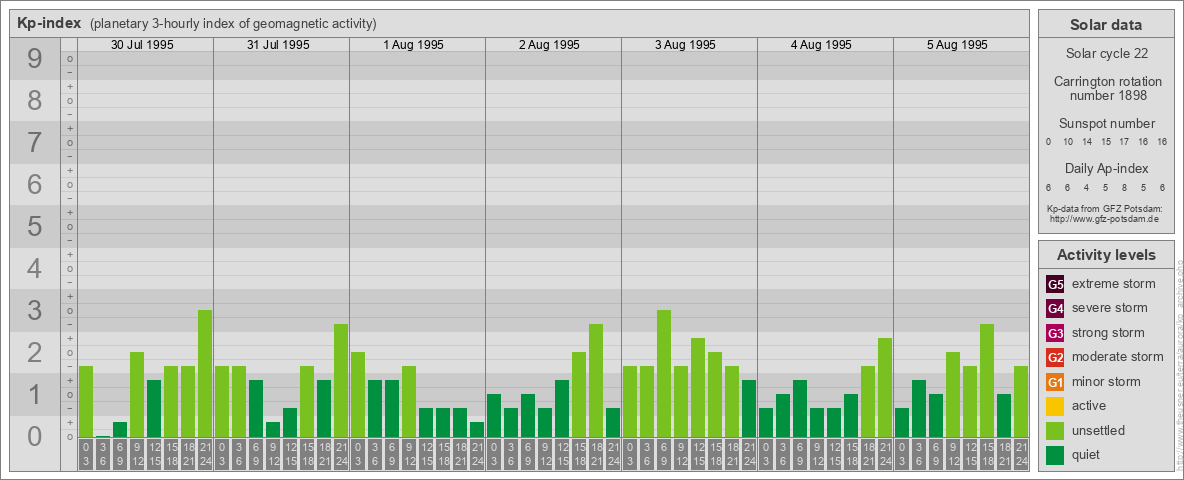Click the sunspot number value 10
1184x480 pixels.
pos(1068,142)
